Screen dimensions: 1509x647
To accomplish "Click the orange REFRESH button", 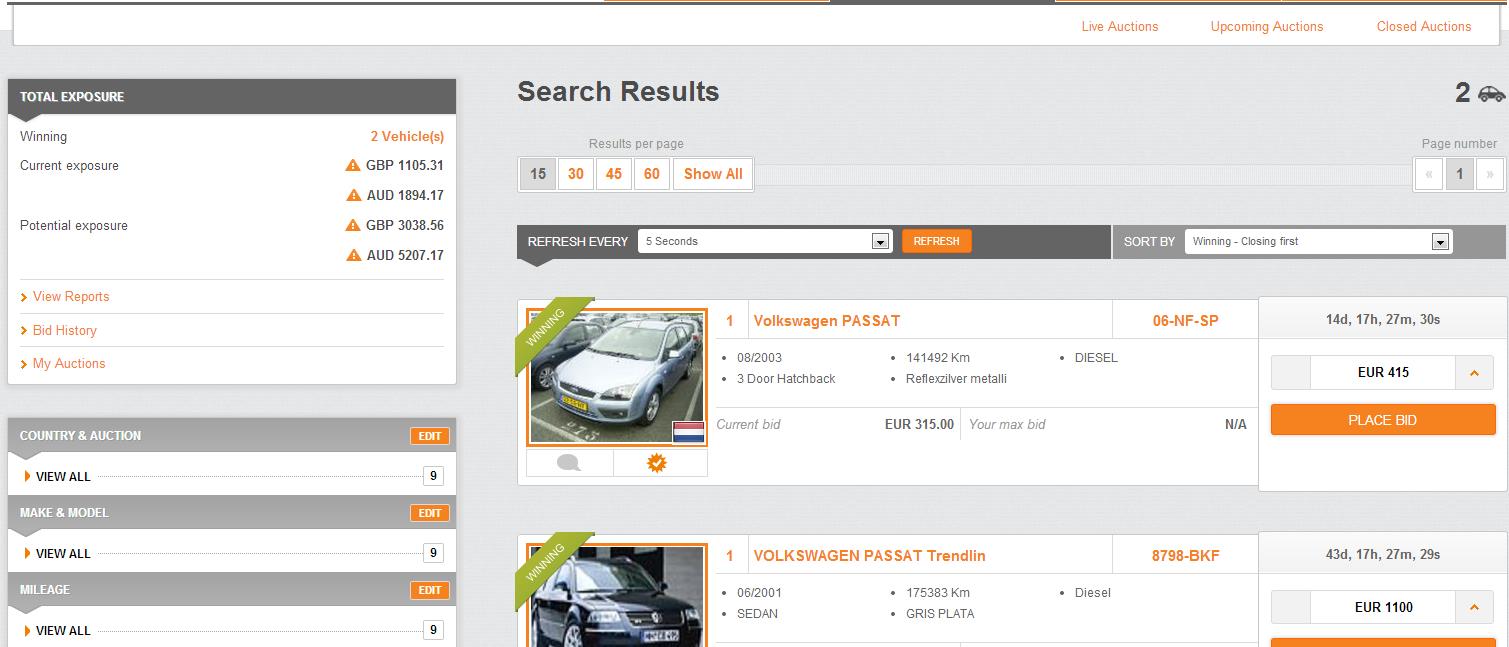I will click(x=936, y=241).
